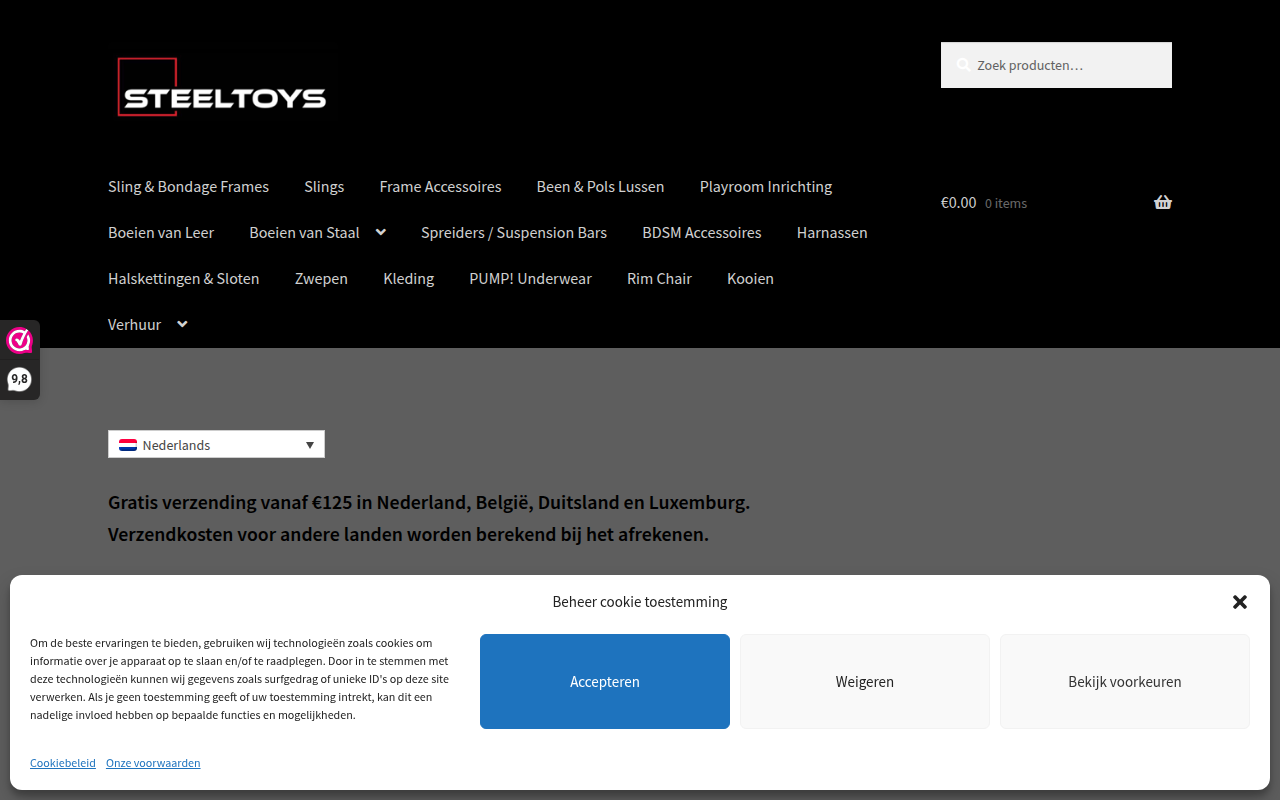Open the Nederlands language dropdown

pos(216,444)
